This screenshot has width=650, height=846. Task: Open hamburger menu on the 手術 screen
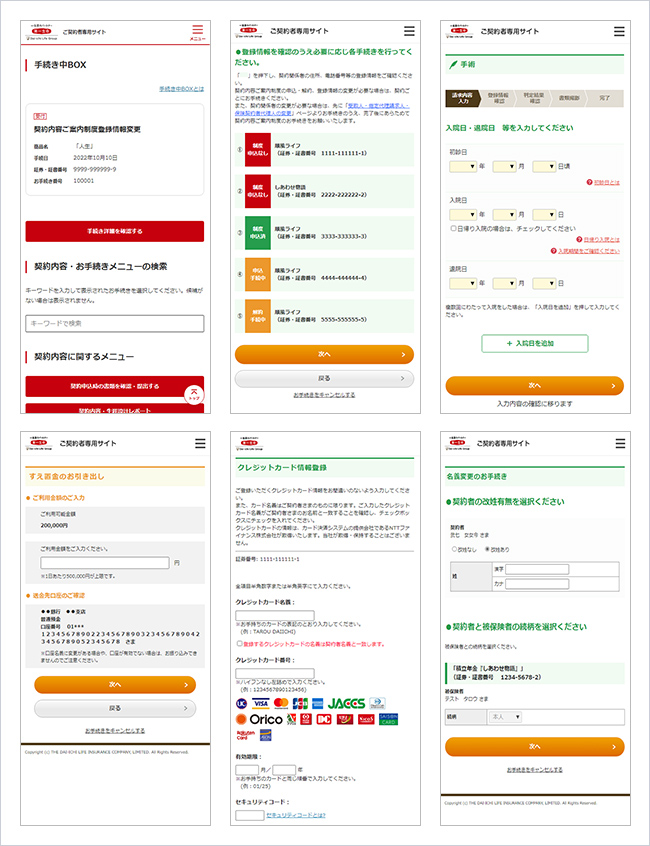pos(618,31)
